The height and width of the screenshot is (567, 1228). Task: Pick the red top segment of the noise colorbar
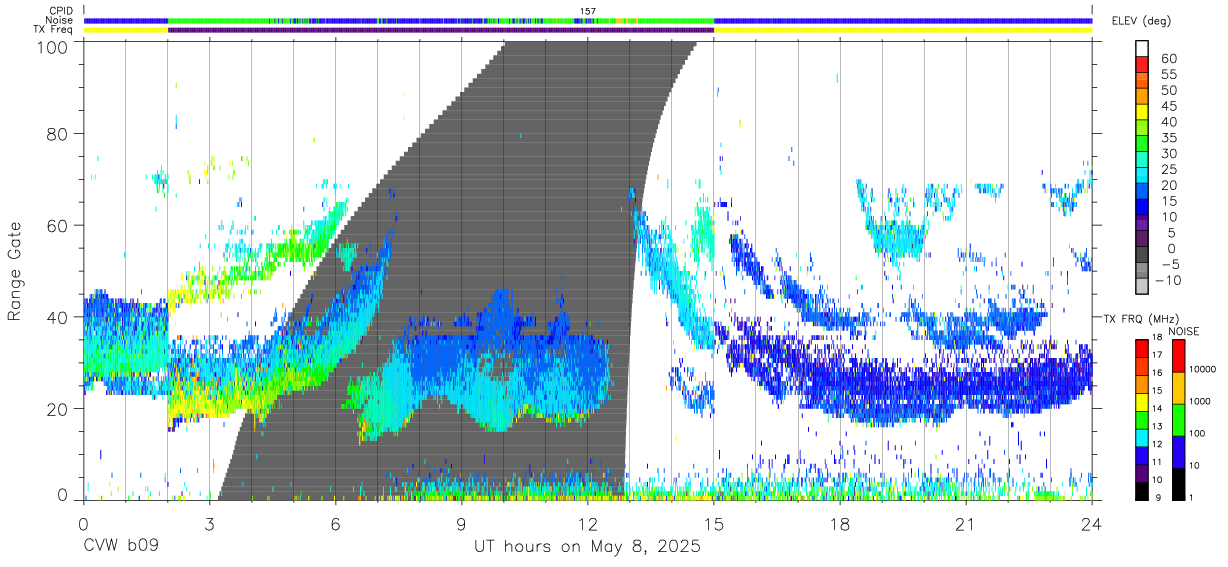coord(1178,356)
